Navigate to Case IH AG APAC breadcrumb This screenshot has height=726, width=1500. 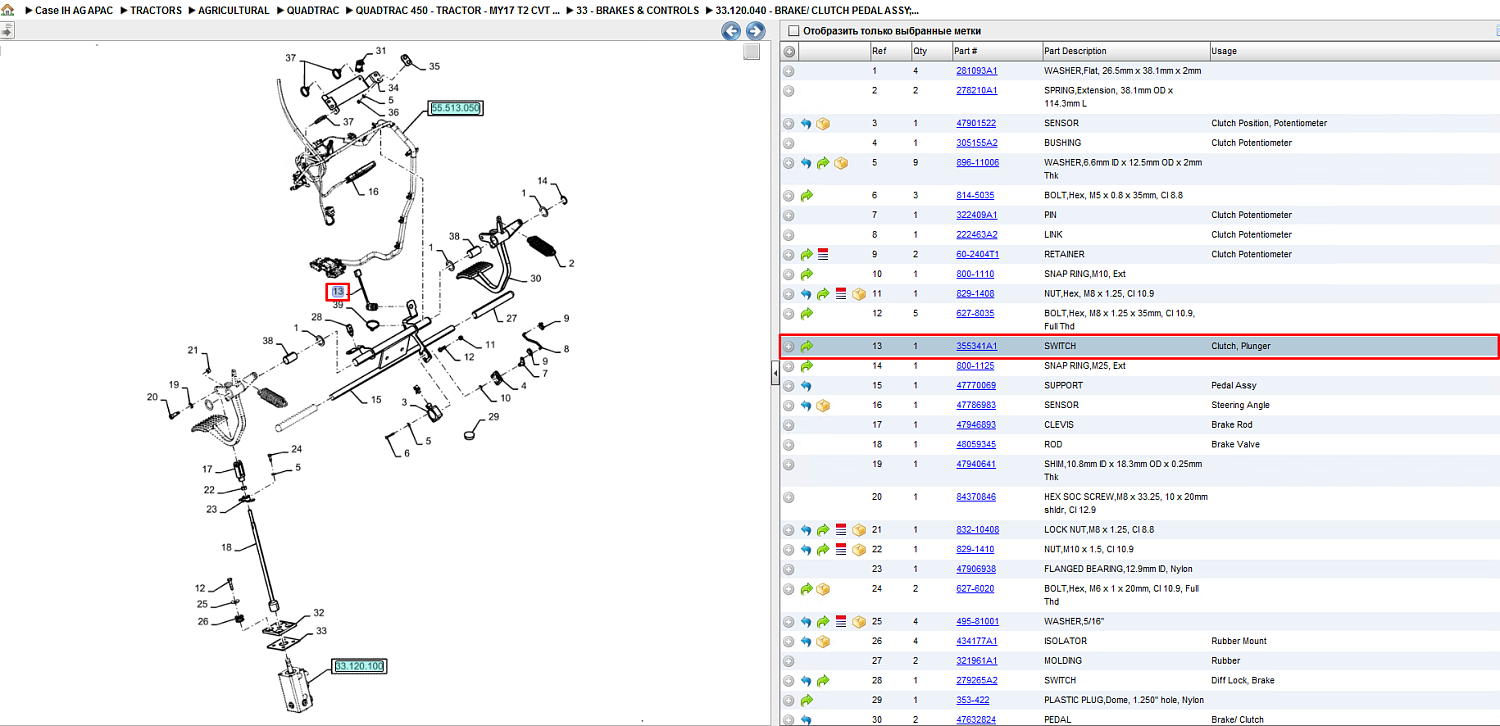[72, 10]
